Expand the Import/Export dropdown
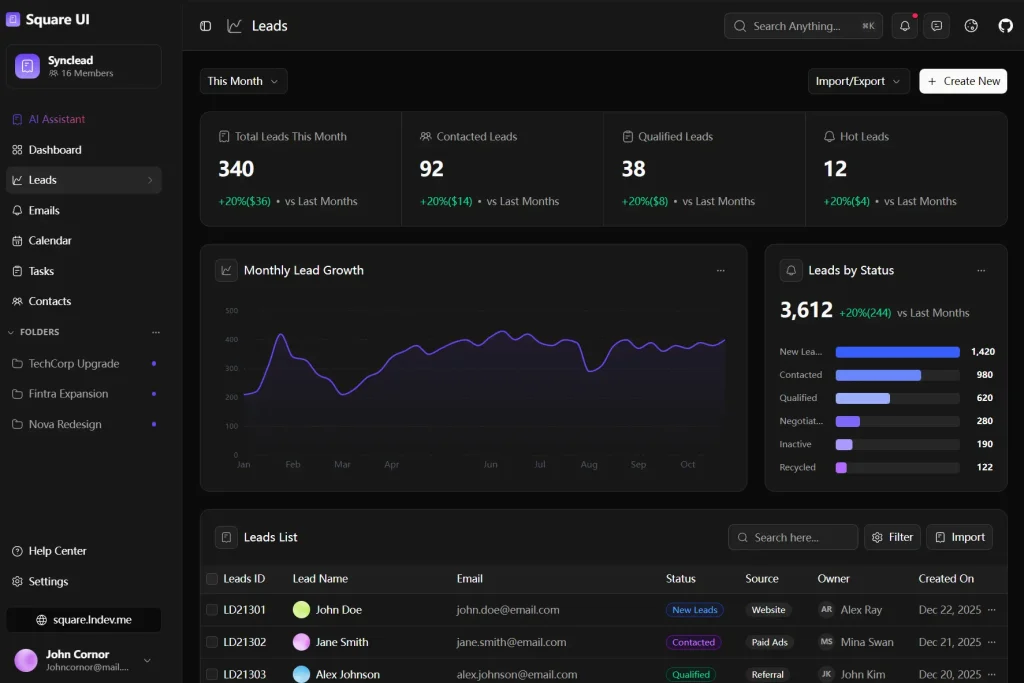The width and height of the screenshot is (1024, 683). coord(858,81)
